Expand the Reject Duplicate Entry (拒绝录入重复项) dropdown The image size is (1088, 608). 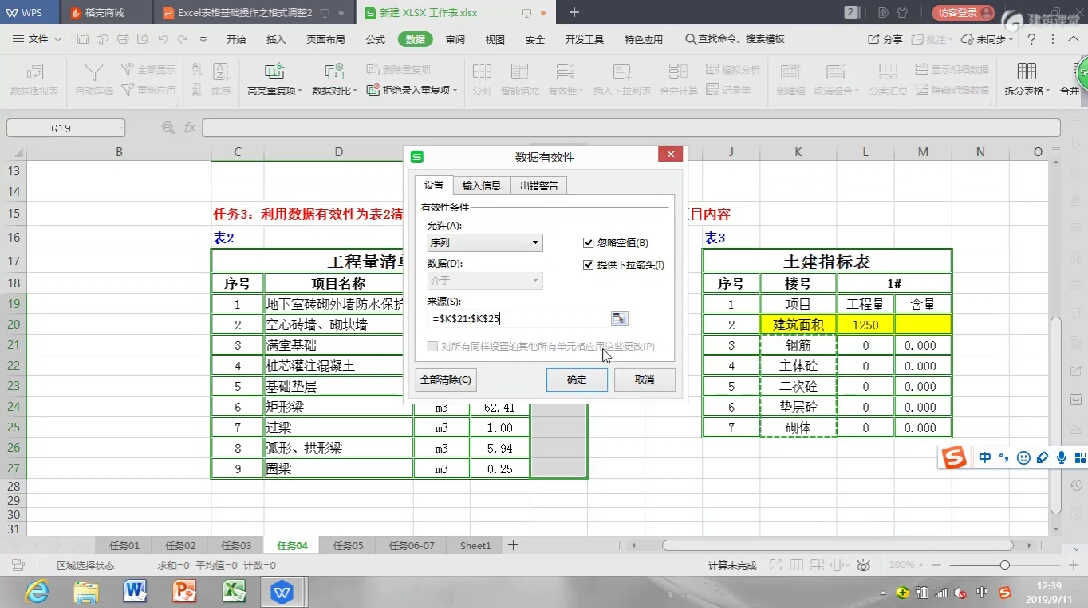(x=454, y=90)
